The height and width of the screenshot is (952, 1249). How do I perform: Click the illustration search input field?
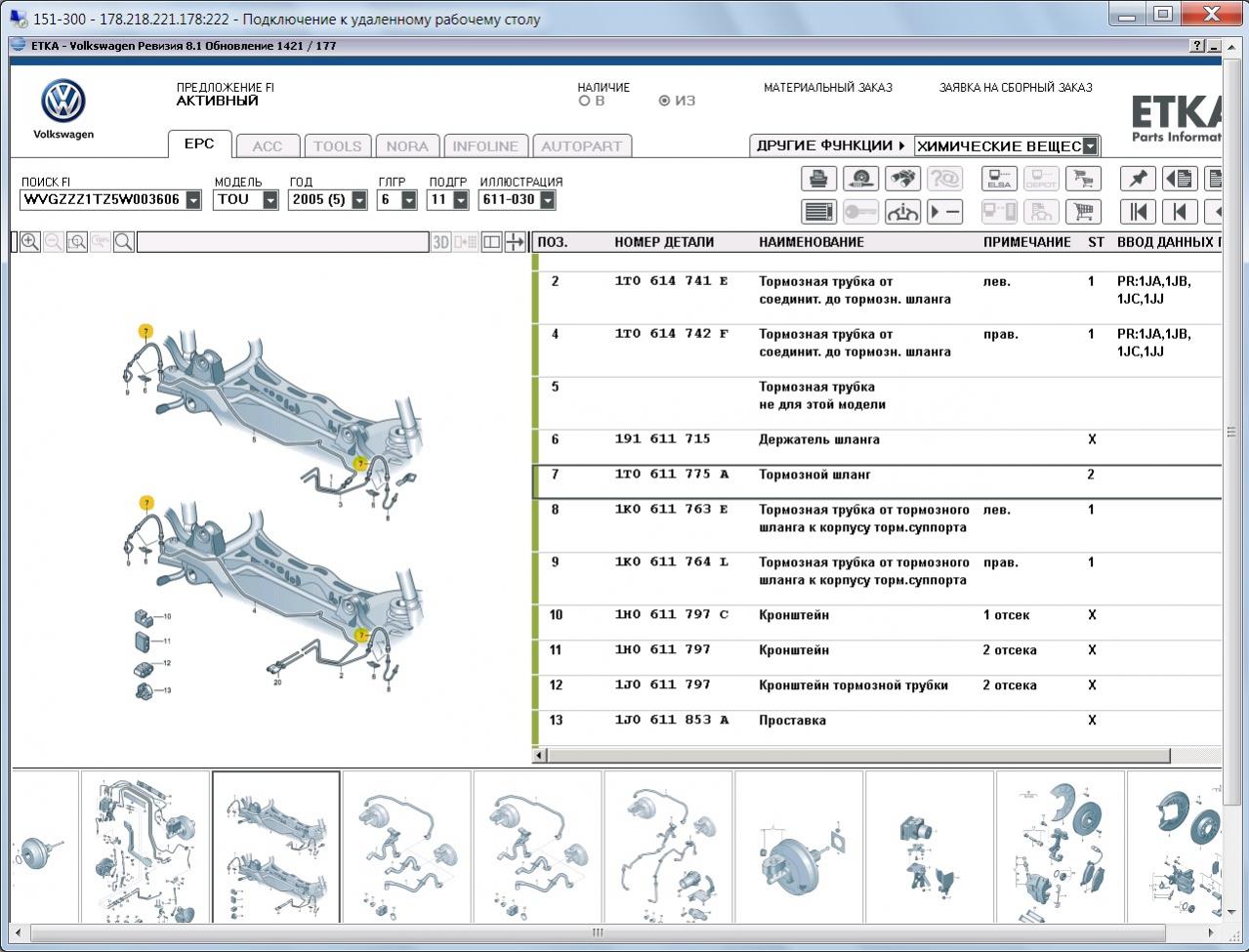(282, 242)
